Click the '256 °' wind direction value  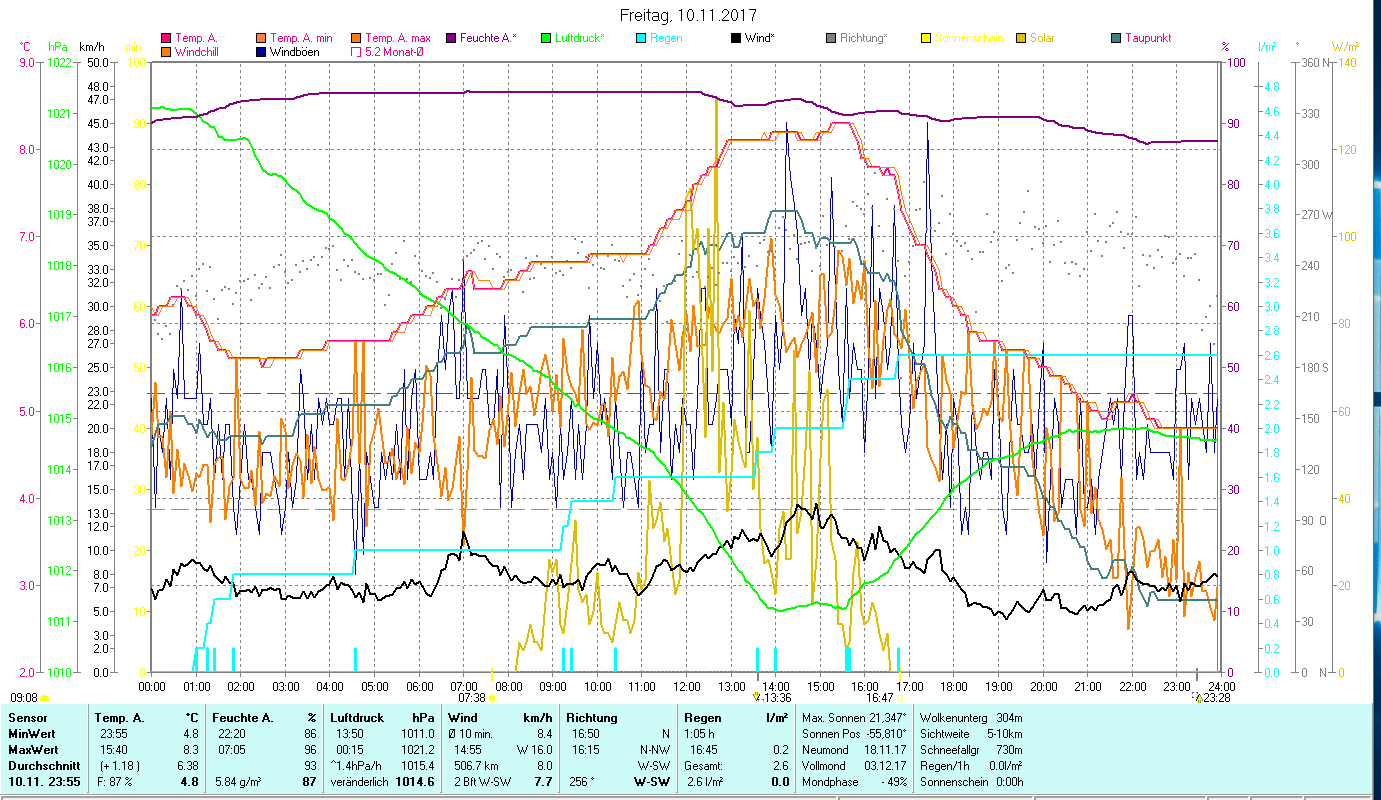point(580,782)
